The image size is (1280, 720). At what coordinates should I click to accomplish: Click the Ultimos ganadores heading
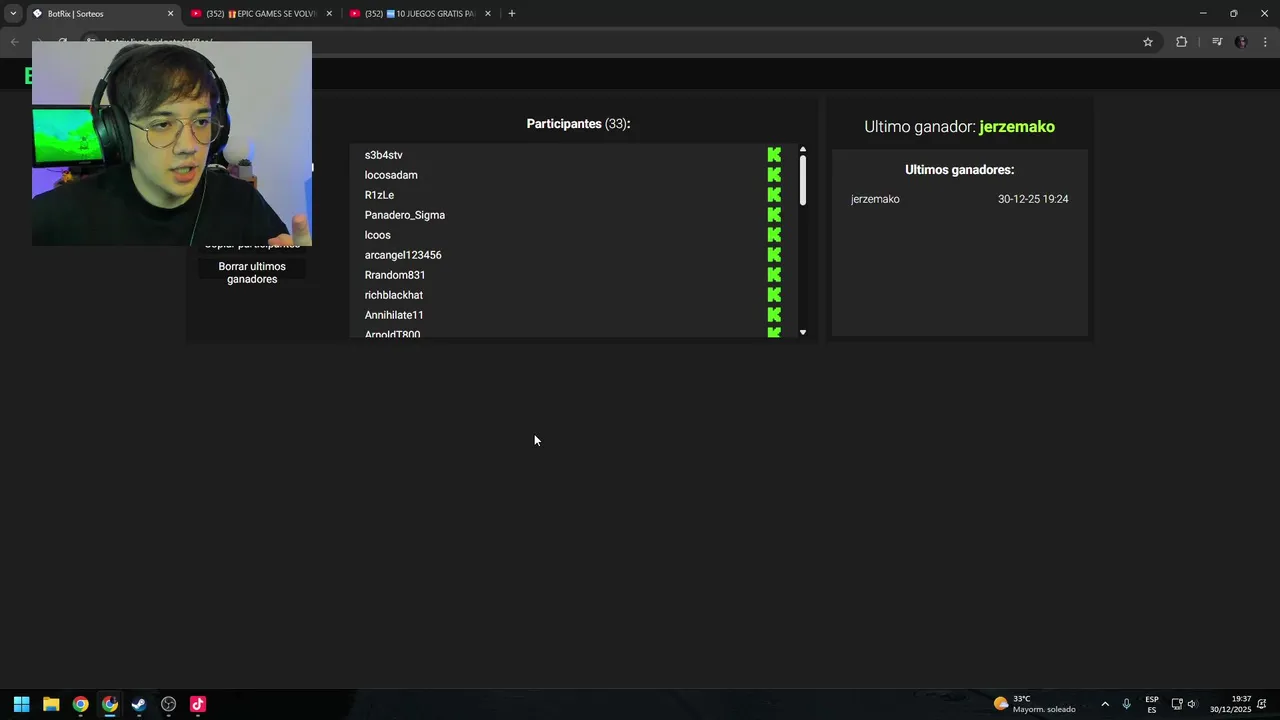point(960,170)
